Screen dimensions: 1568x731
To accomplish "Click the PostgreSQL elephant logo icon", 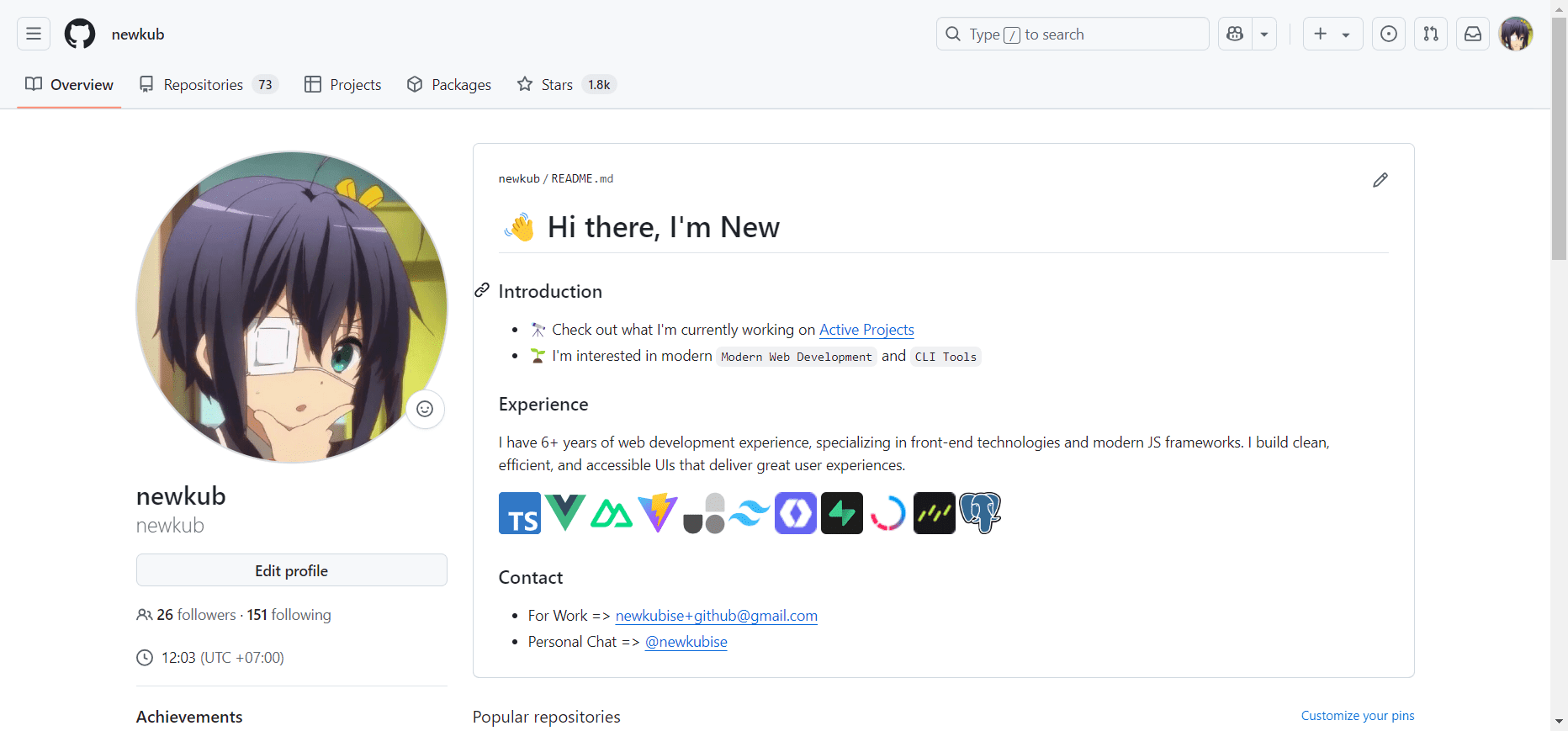I will click(x=981, y=513).
